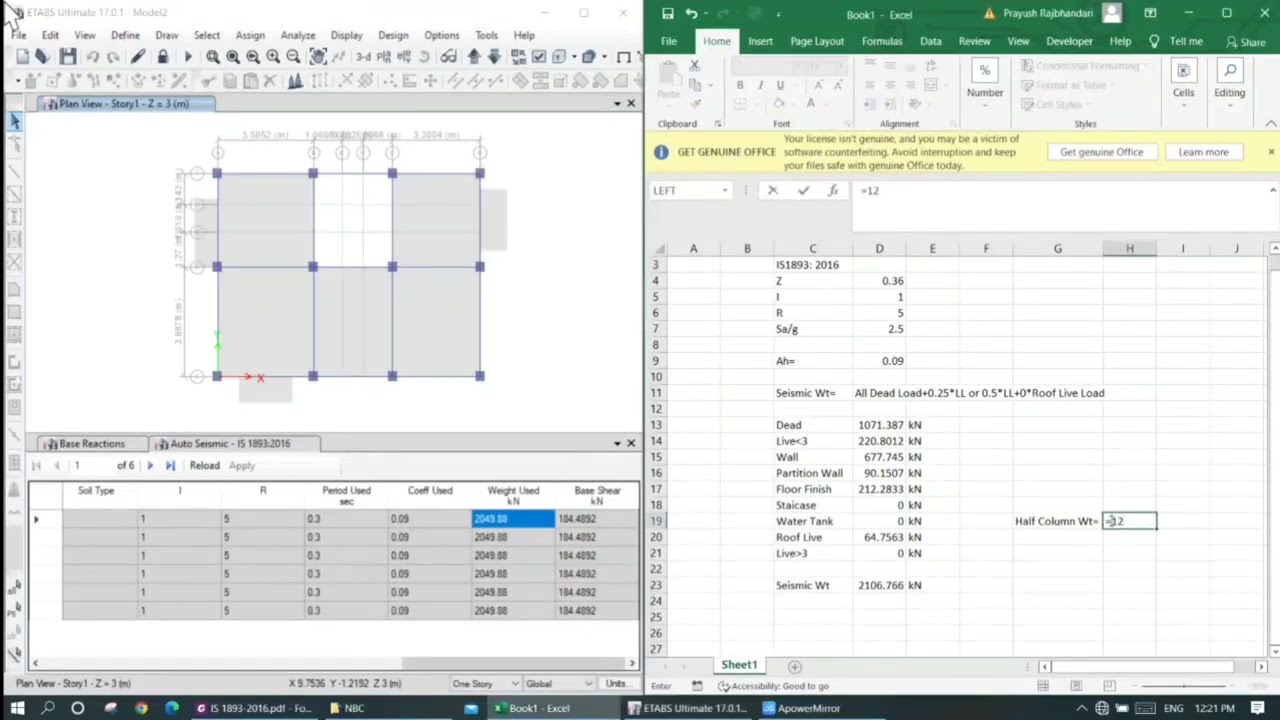Click the Lock model padlock icon
1280x720 pixels.
pos(162,57)
